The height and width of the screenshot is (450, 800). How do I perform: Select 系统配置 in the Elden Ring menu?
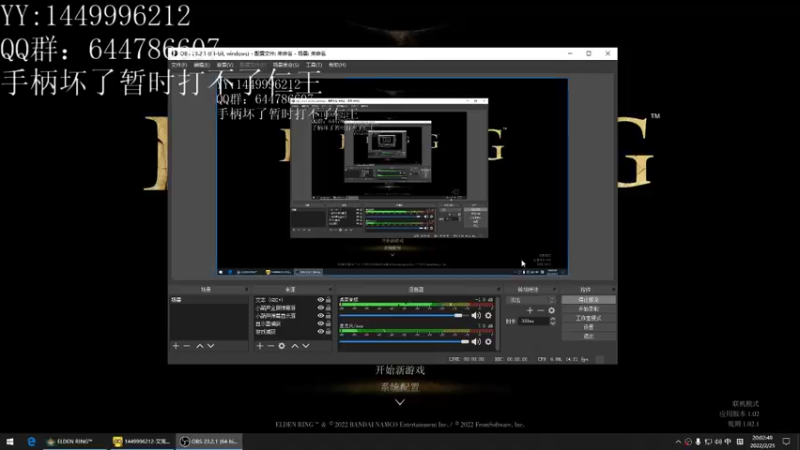[x=400, y=387]
